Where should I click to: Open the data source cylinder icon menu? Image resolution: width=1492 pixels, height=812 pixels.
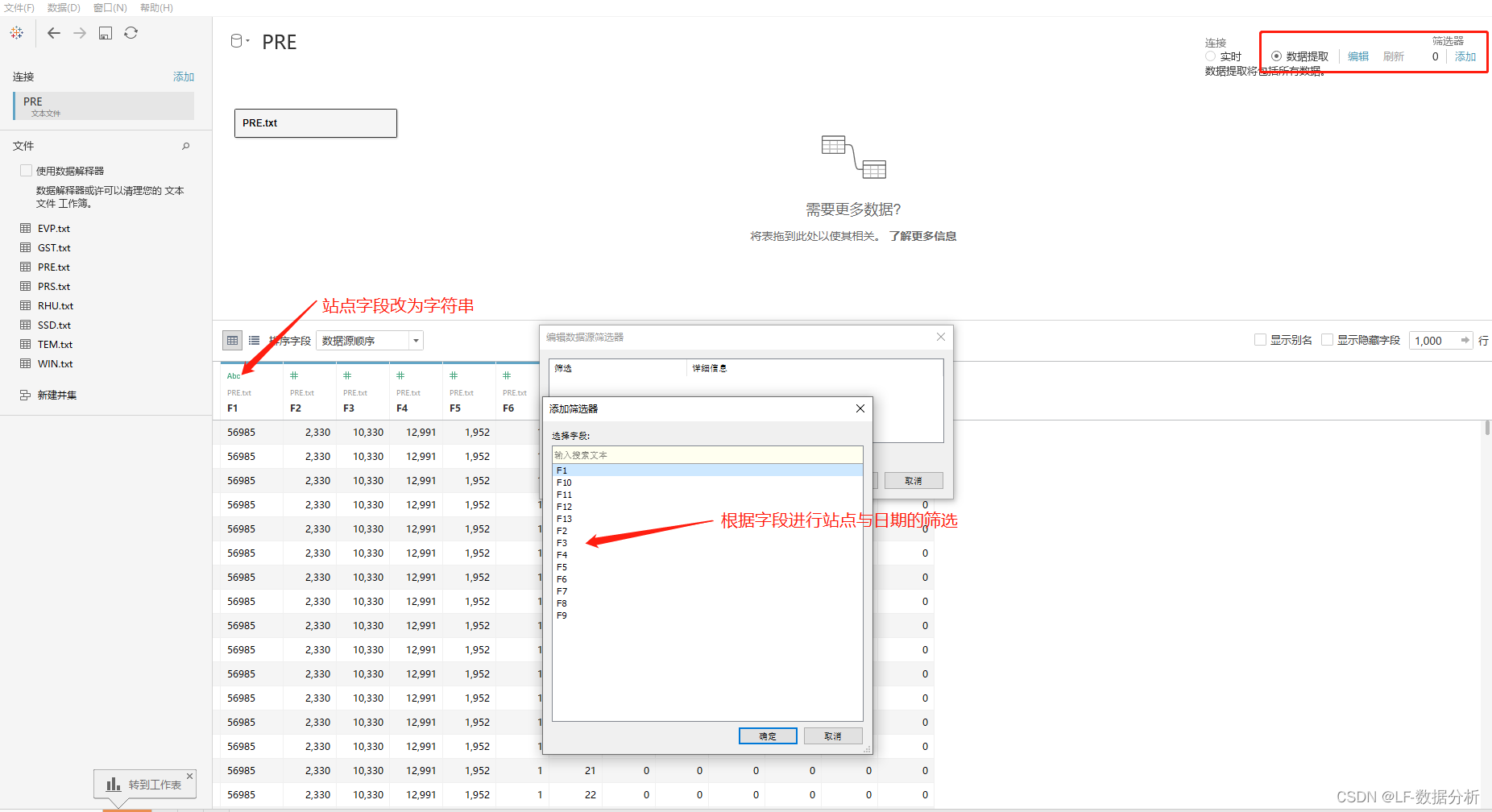pyautogui.click(x=240, y=41)
